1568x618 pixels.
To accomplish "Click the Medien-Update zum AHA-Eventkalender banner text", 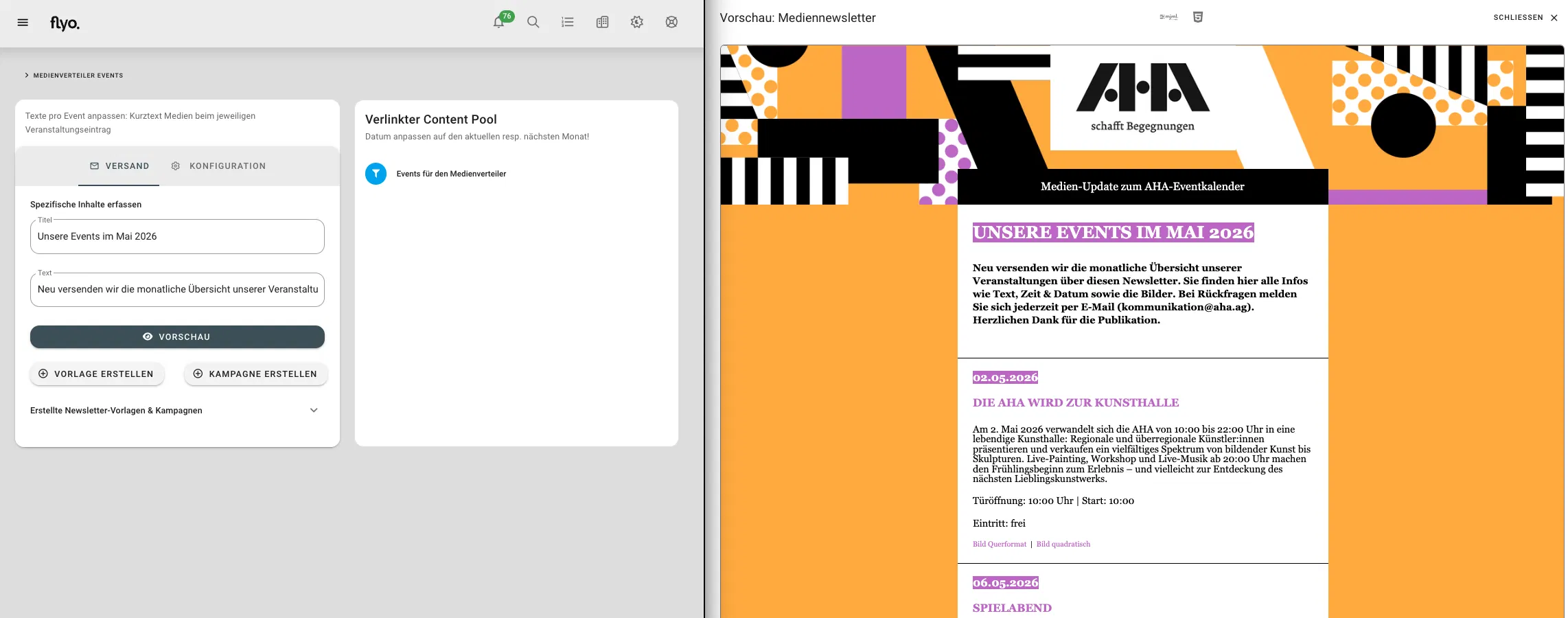I will point(1142,186).
